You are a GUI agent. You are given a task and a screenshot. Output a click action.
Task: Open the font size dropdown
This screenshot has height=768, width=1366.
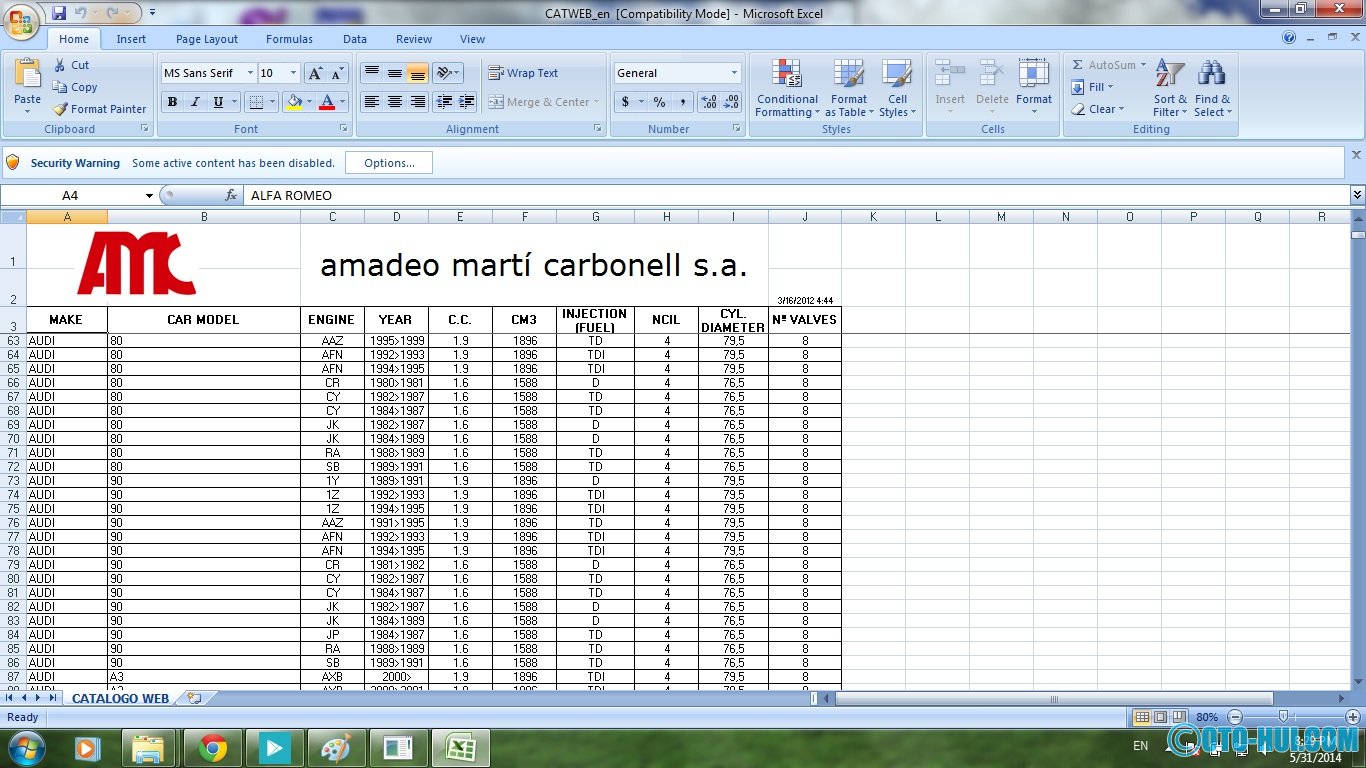(293, 73)
